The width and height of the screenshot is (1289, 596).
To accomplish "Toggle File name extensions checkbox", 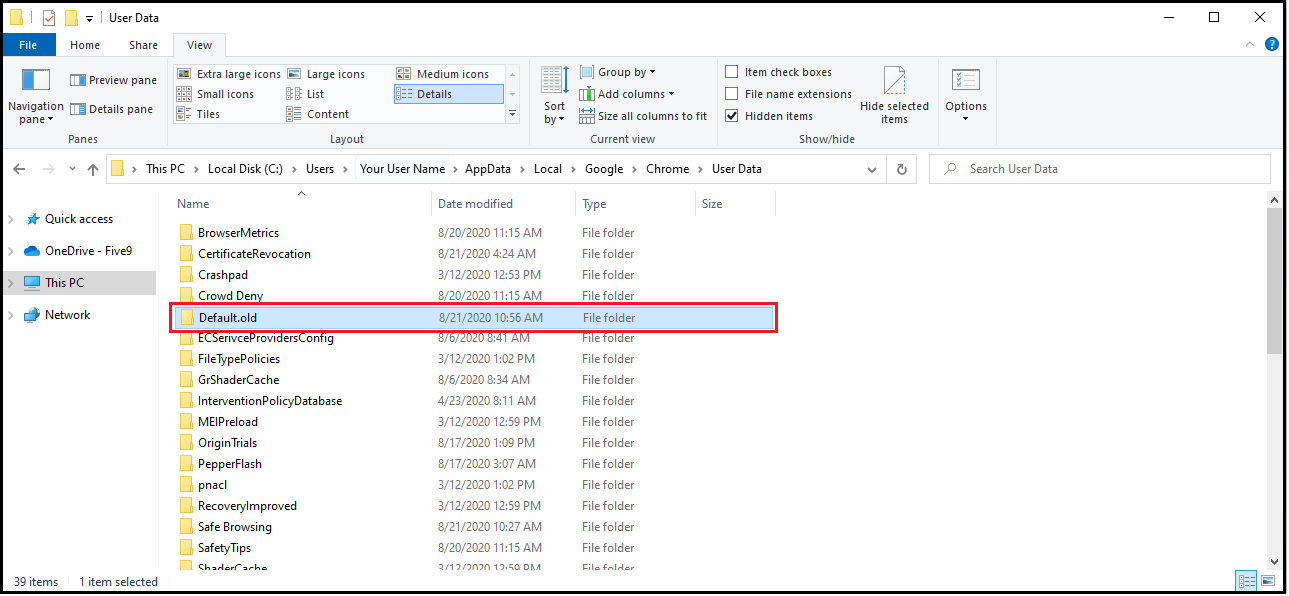I will coord(732,94).
